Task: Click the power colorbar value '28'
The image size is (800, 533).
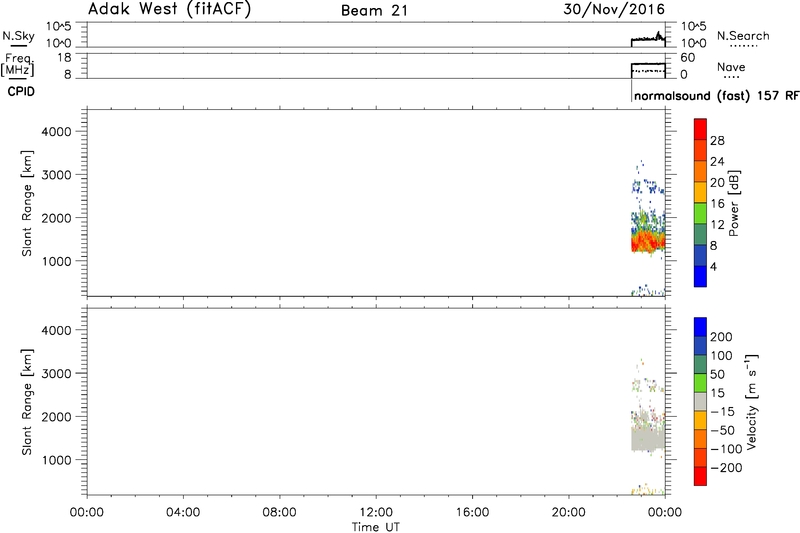Action: point(717,141)
